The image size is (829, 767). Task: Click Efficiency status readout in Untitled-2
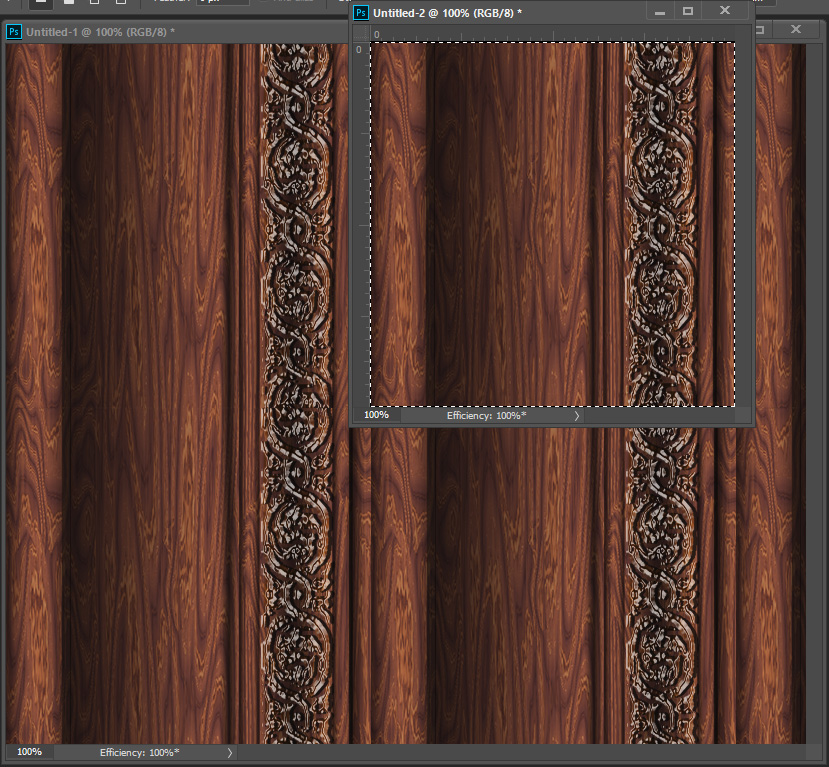pos(486,415)
